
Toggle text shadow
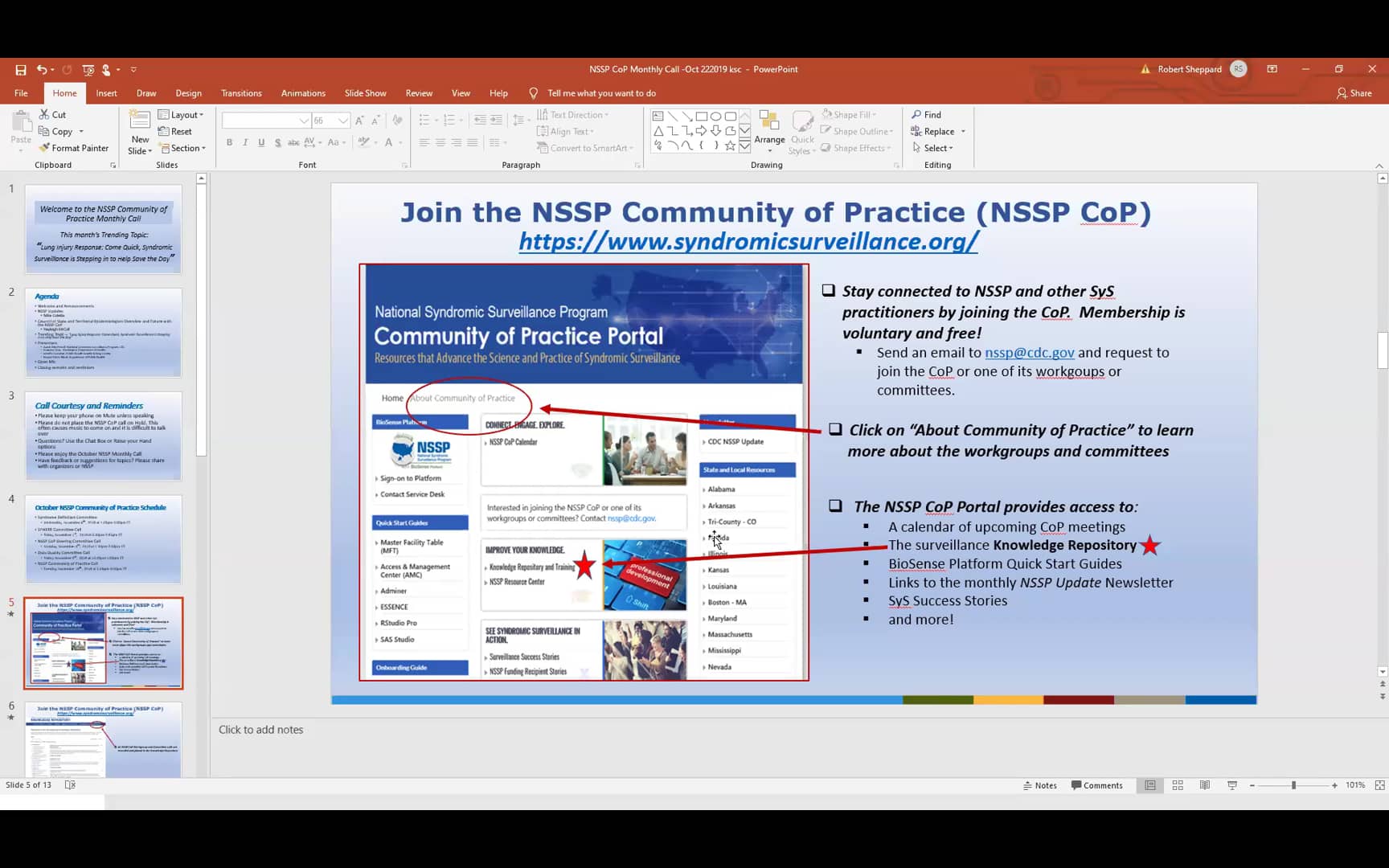click(x=277, y=143)
